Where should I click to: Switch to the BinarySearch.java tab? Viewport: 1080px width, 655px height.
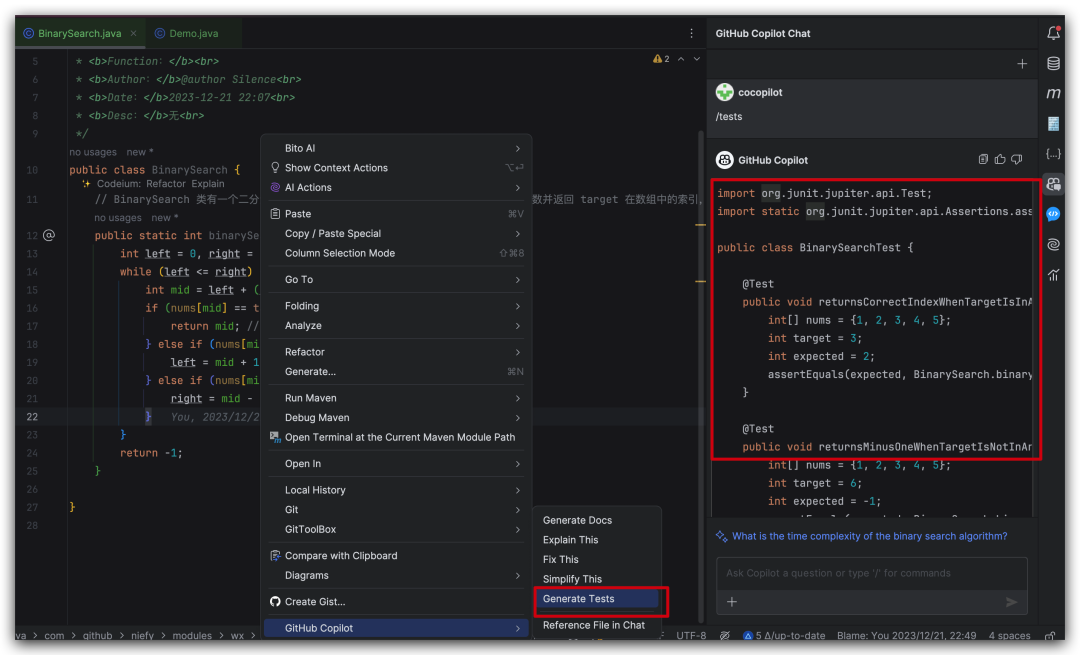[x=79, y=33]
